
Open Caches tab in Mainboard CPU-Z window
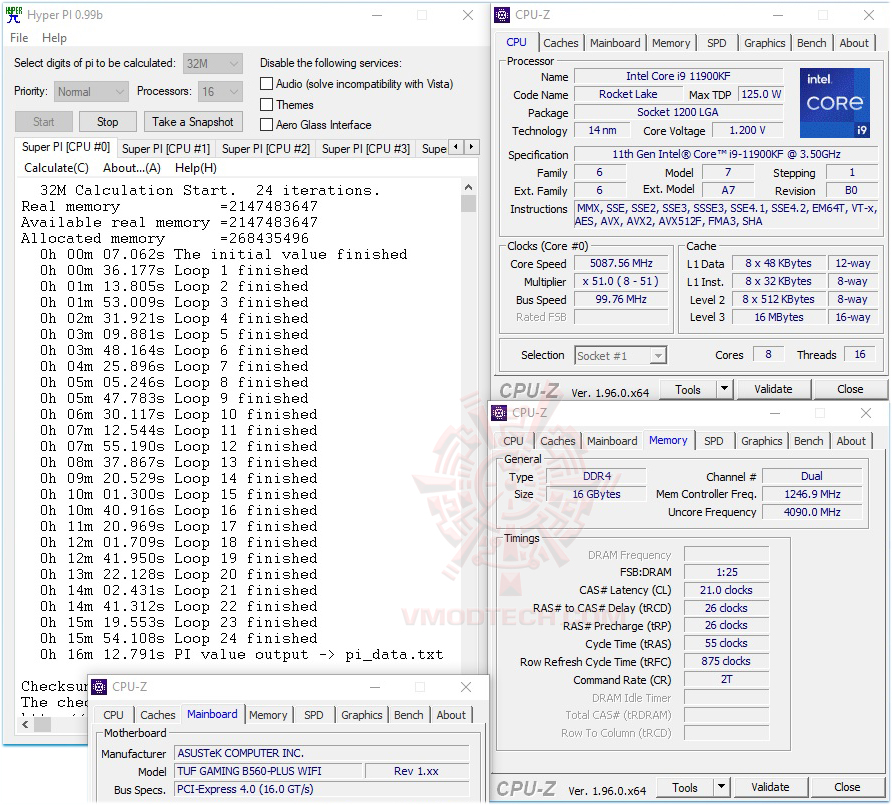158,715
